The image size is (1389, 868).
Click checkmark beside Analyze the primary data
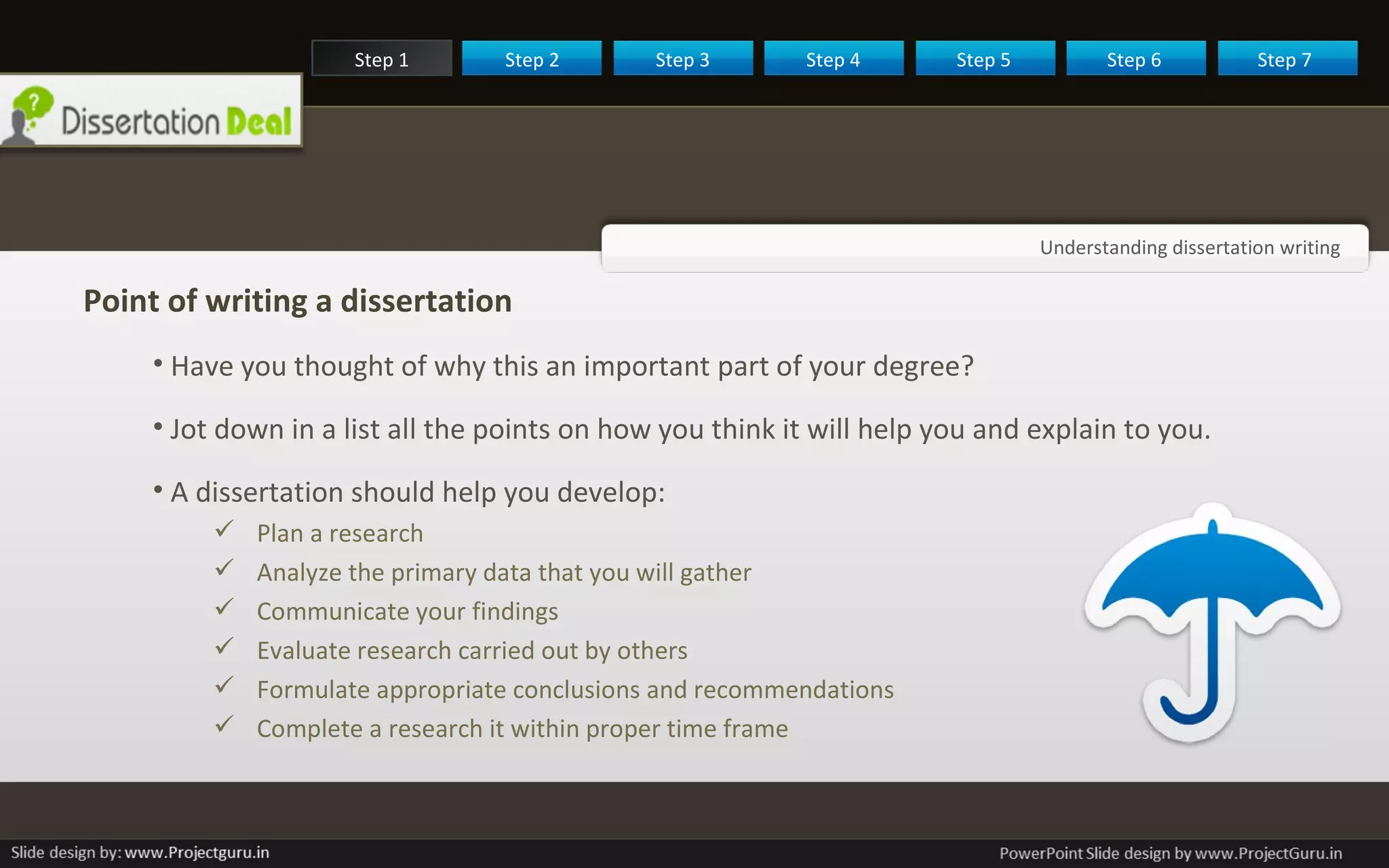pos(224,568)
